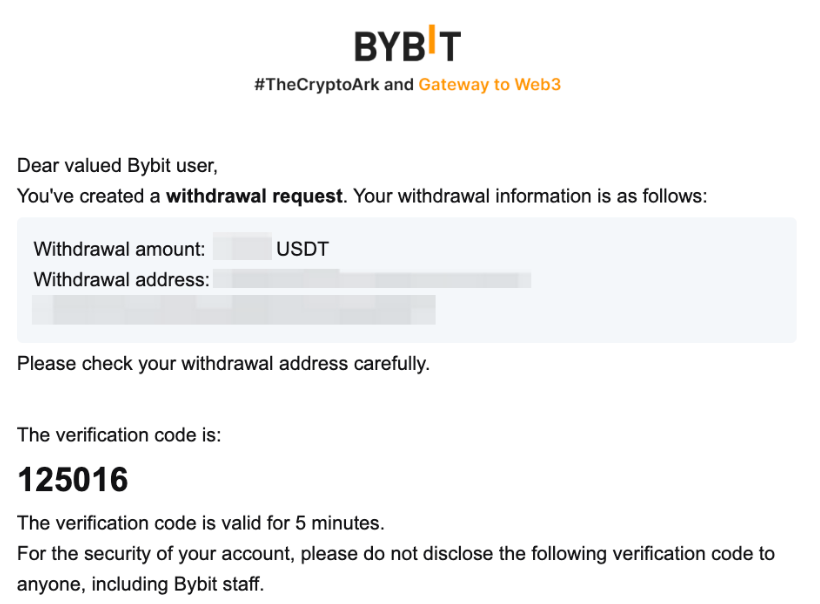Click "Please check your withdrawal address carefully" text
This screenshot has height=604, width=820.
click(223, 363)
